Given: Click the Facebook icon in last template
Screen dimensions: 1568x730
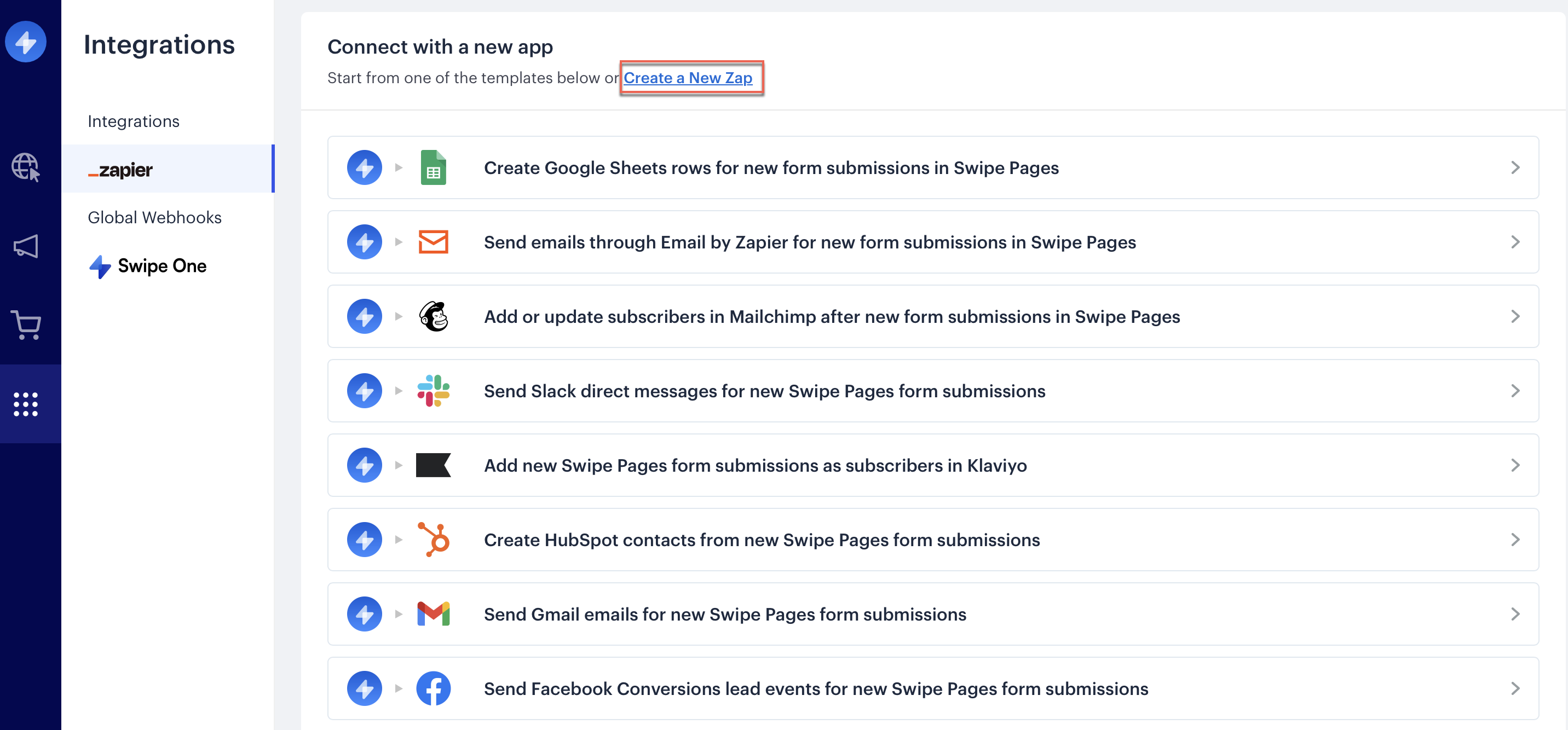Looking at the screenshot, I should click(x=434, y=688).
